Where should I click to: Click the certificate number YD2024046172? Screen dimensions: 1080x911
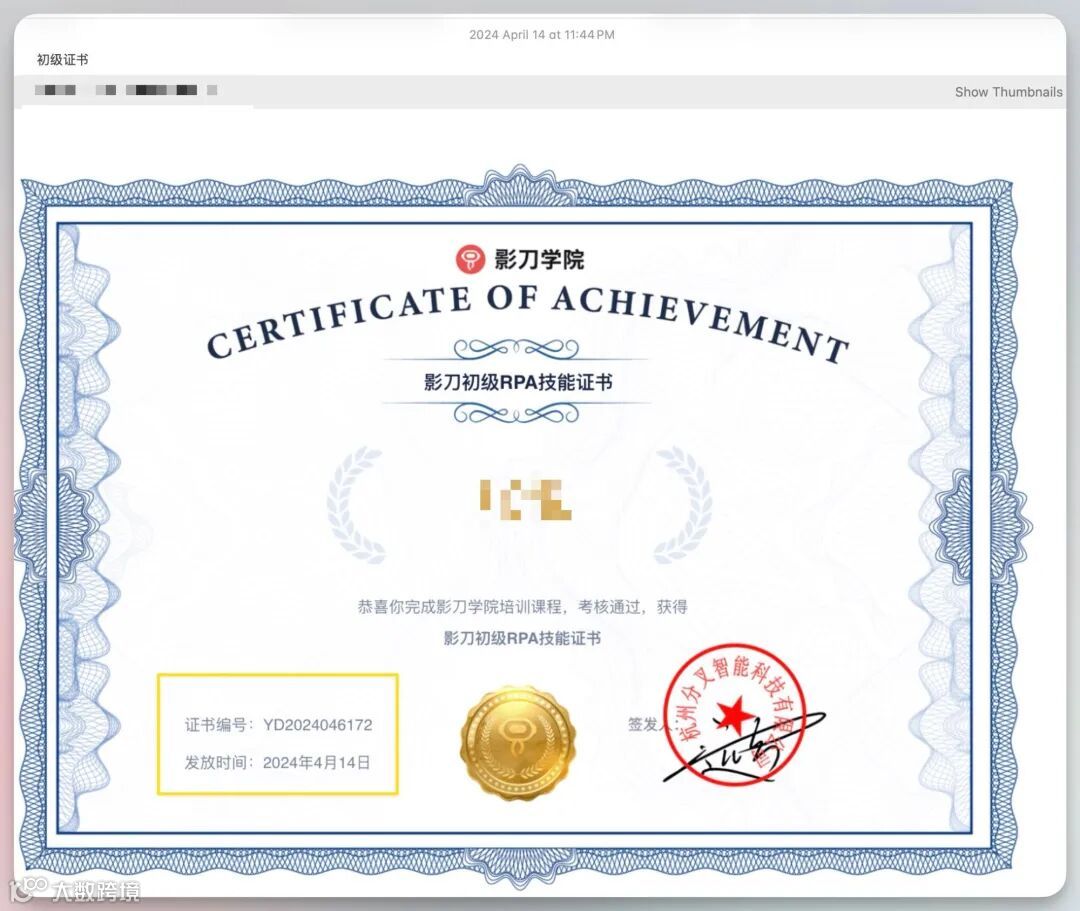pos(318,724)
